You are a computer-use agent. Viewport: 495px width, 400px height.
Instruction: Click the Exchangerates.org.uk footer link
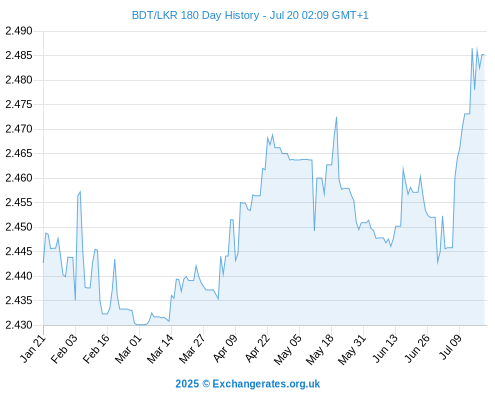pos(266,384)
